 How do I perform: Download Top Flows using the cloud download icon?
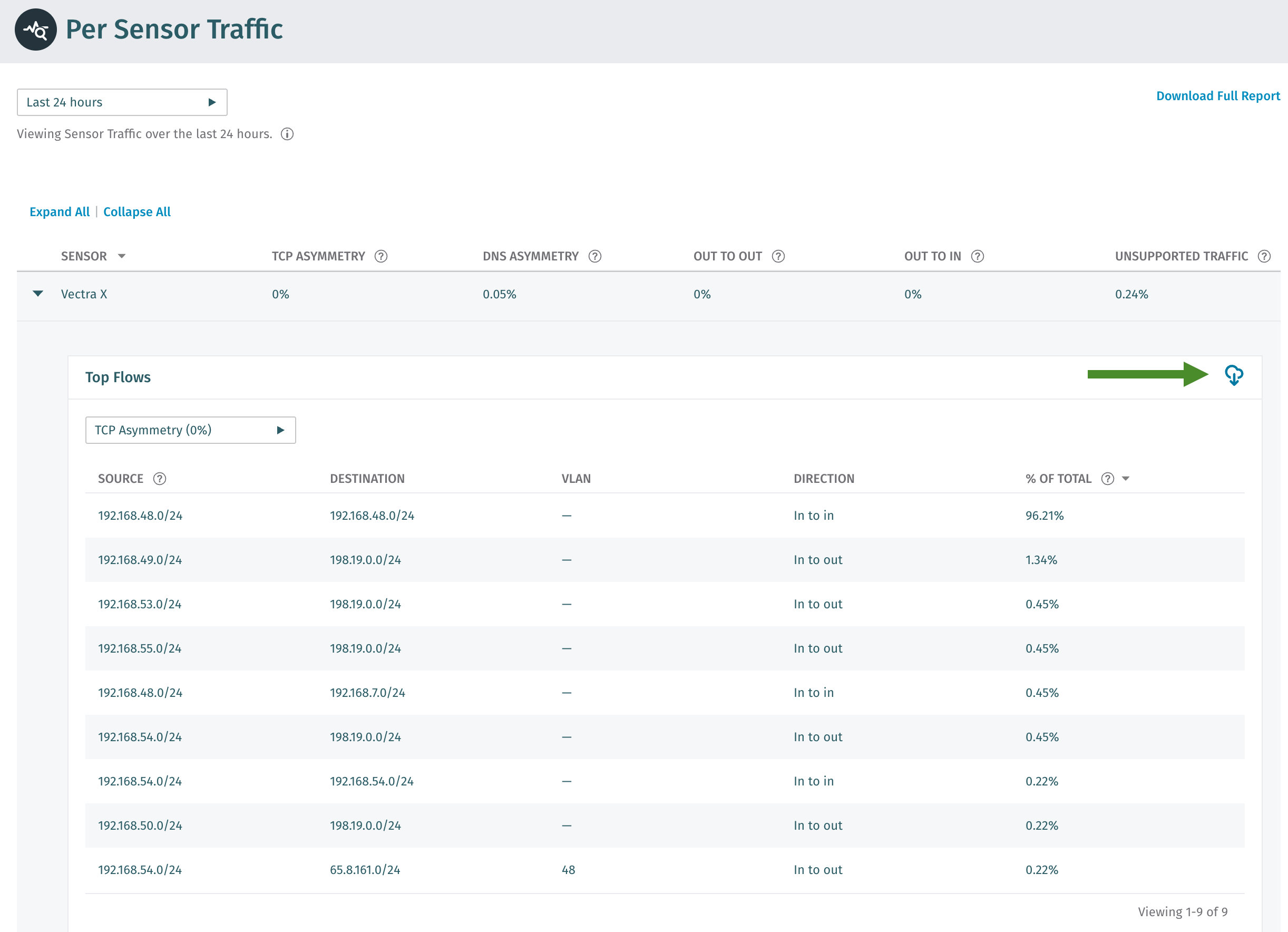click(x=1234, y=375)
